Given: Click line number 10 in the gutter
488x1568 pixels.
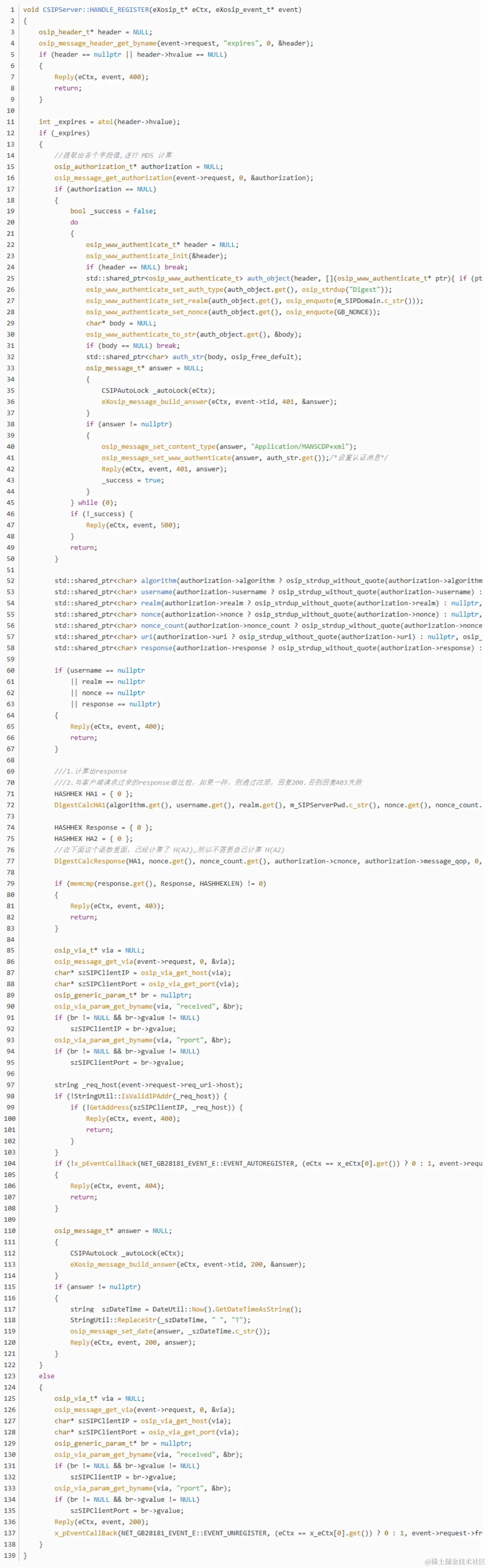Looking at the screenshot, I should tap(10, 111).
